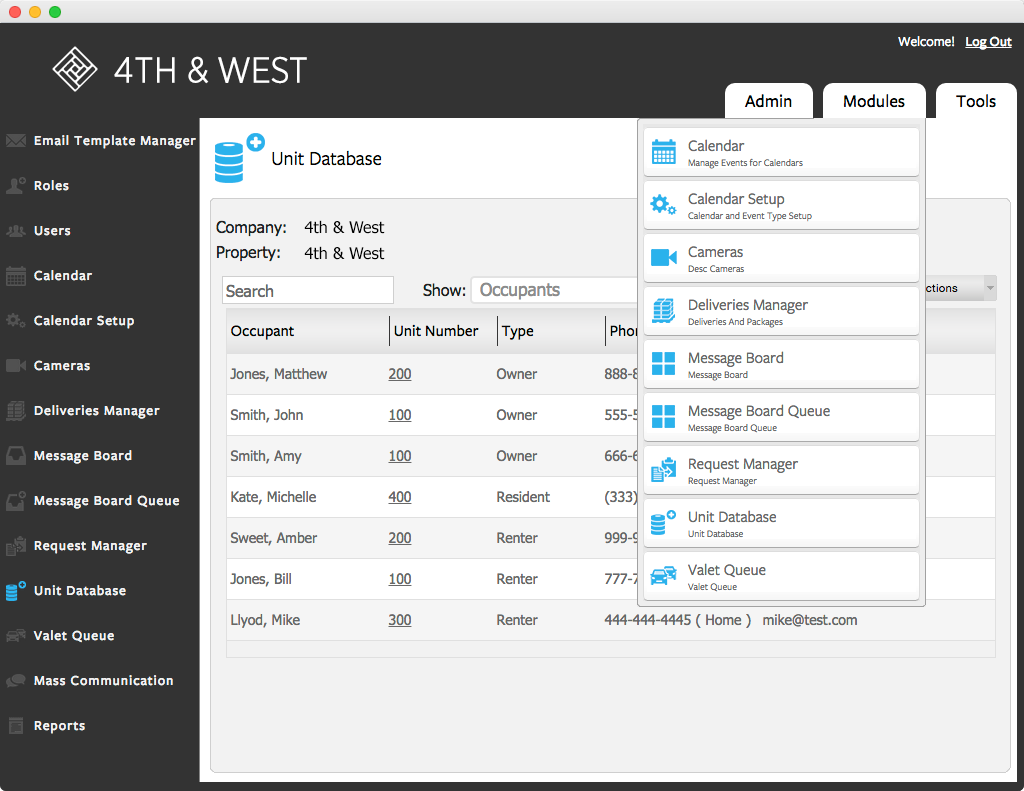The height and width of the screenshot is (791, 1024).
Task: Click the Calendar Setup gears icon in Modules
Action: (663, 204)
